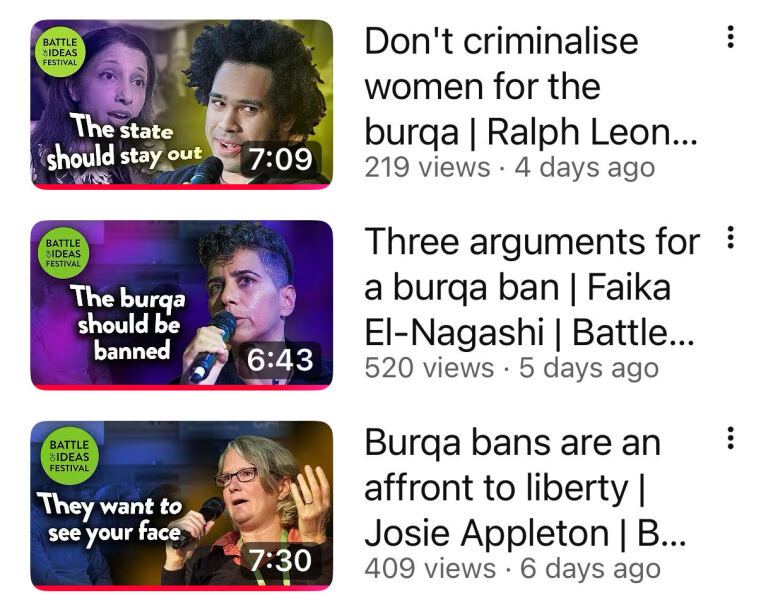
Task: Open 'Don't criminalise women for the burqa' title
Action: pos(531,86)
